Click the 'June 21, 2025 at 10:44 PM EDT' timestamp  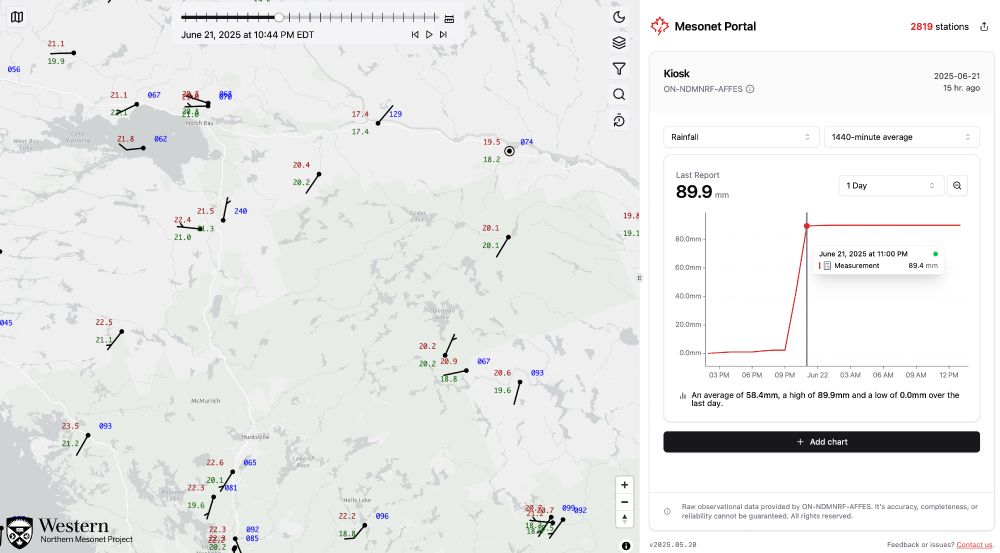pyautogui.click(x=247, y=35)
